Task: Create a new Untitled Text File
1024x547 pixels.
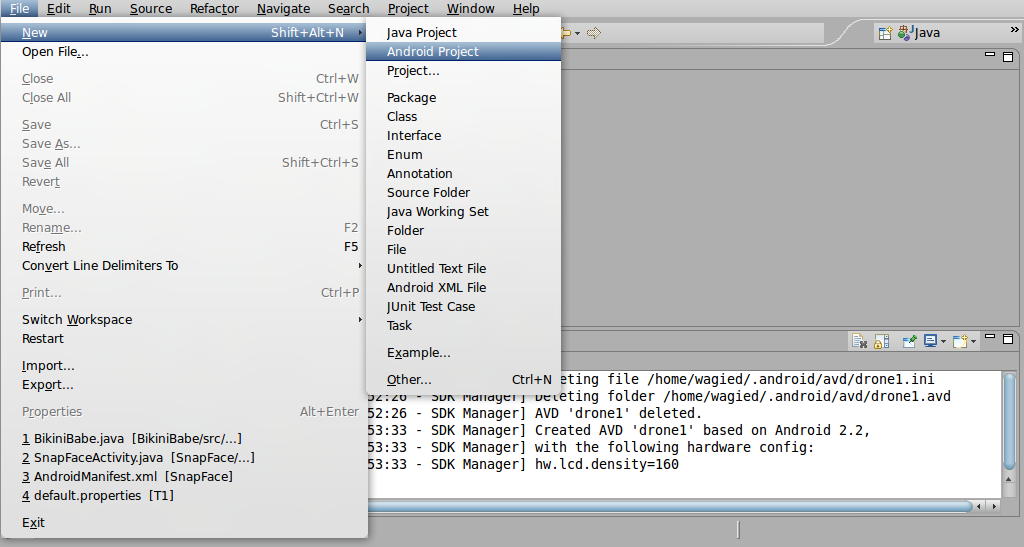Action: (x=464, y=268)
